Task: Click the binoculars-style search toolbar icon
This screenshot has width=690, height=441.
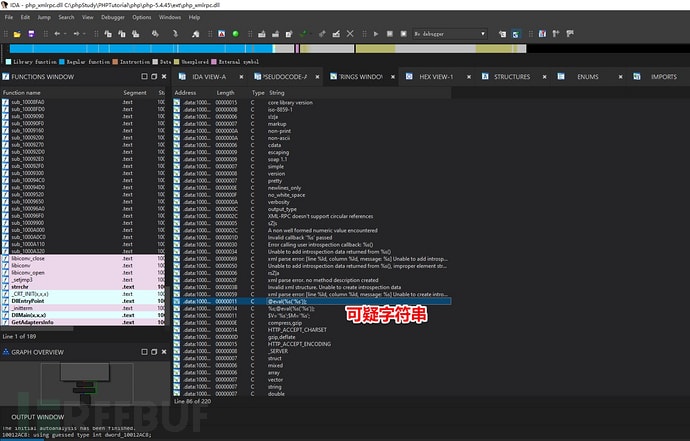Action: (x=155, y=34)
